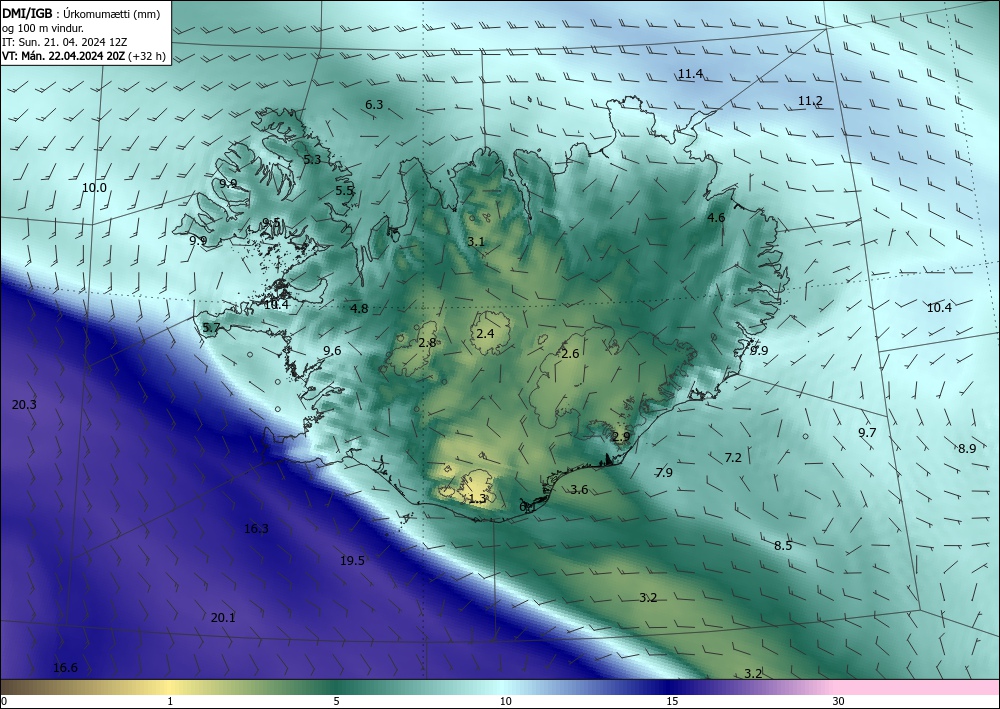The height and width of the screenshot is (709, 1000).
Task: Click the 11.2 value on the map
Action: [810, 101]
